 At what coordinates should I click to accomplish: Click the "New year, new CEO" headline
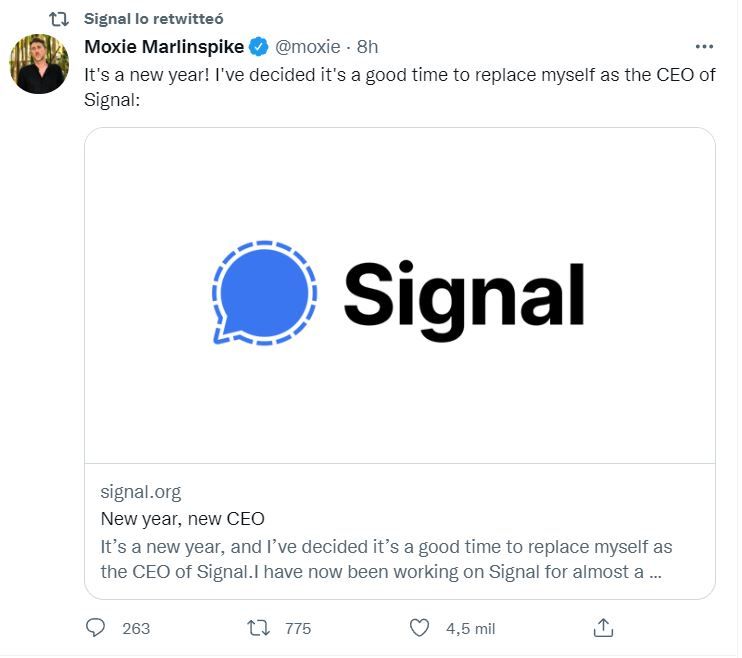(182, 519)
